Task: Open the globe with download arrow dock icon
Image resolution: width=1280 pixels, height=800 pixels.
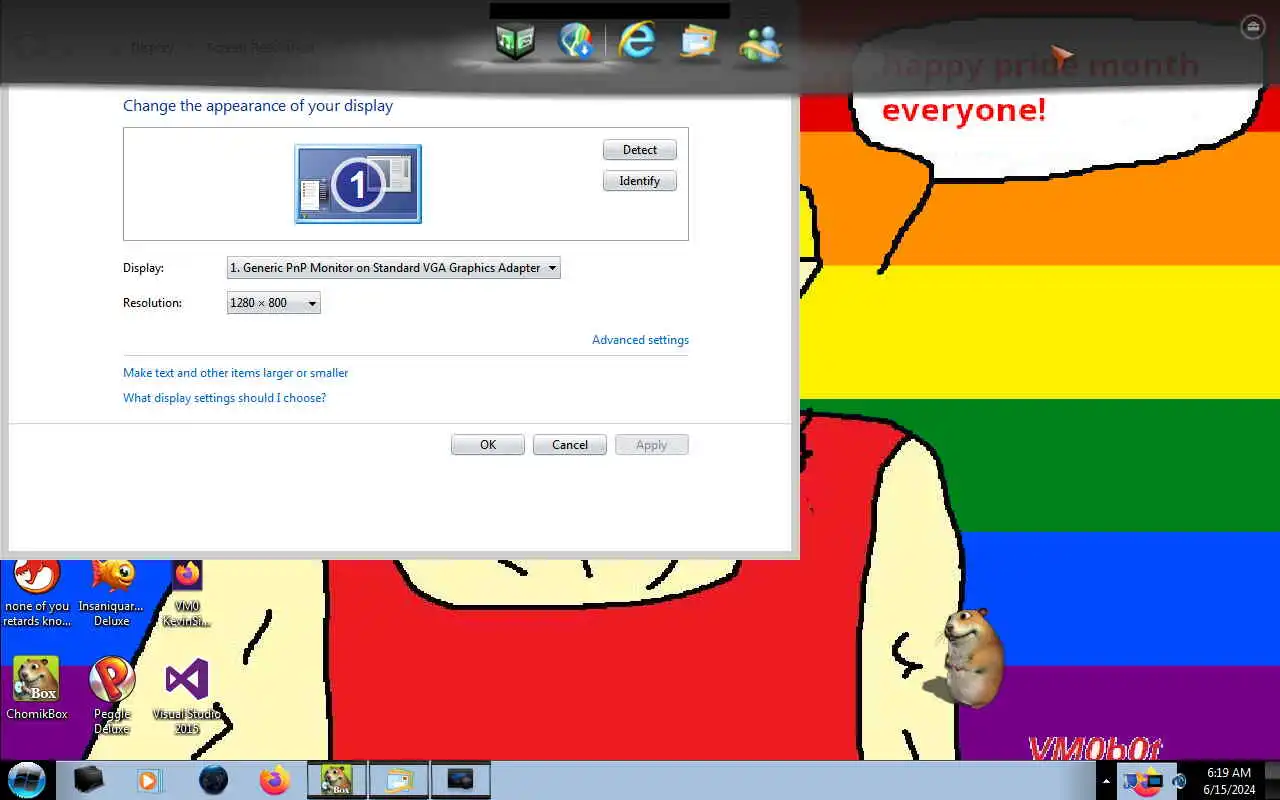Action: point(576,42)
